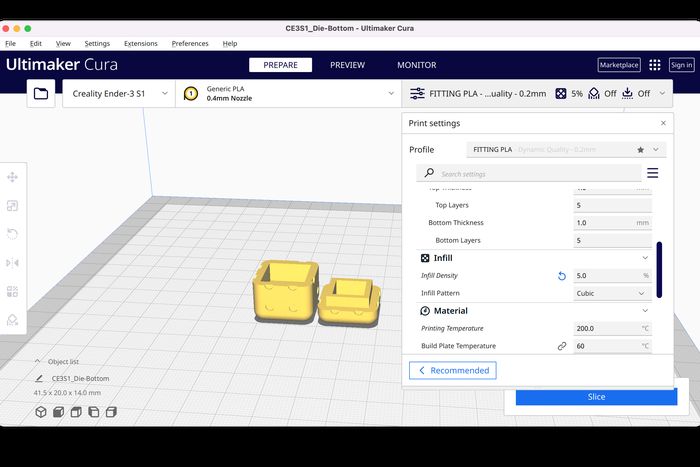700x467 pixels.
Task: Select the Mirror tool
Action: (x=13, y=263)
